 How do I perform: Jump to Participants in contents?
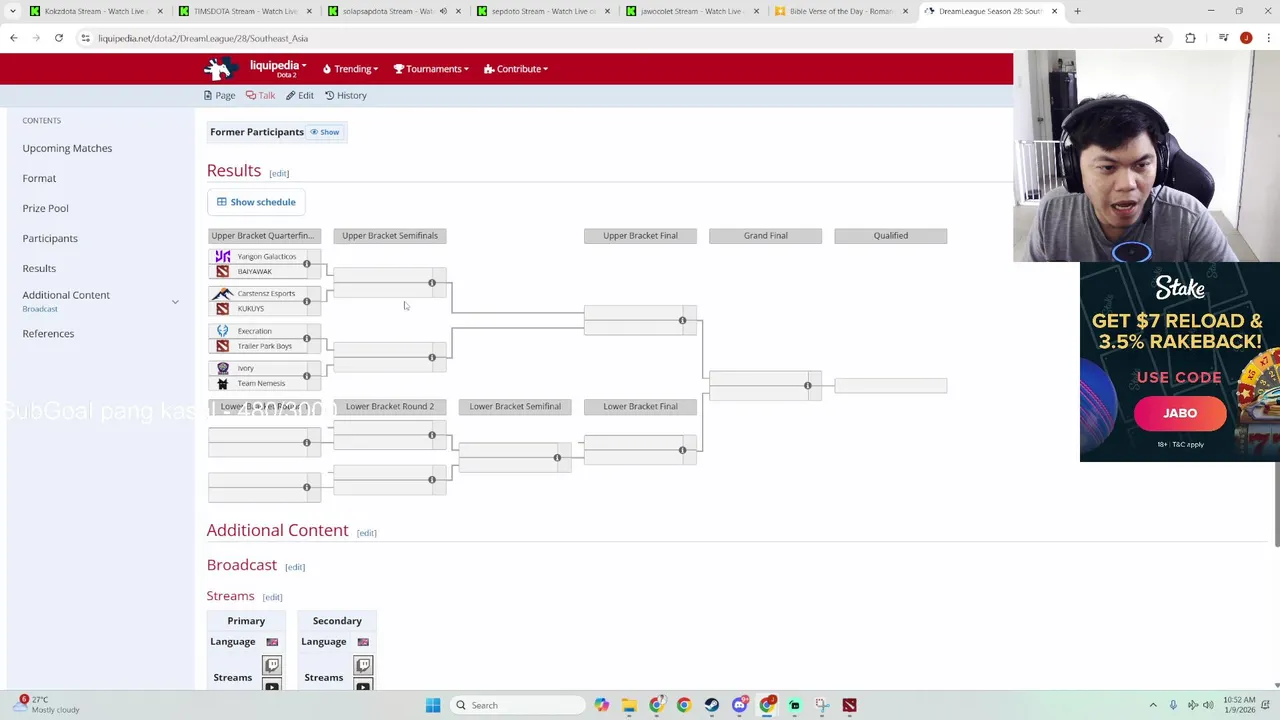pos(50,238)
